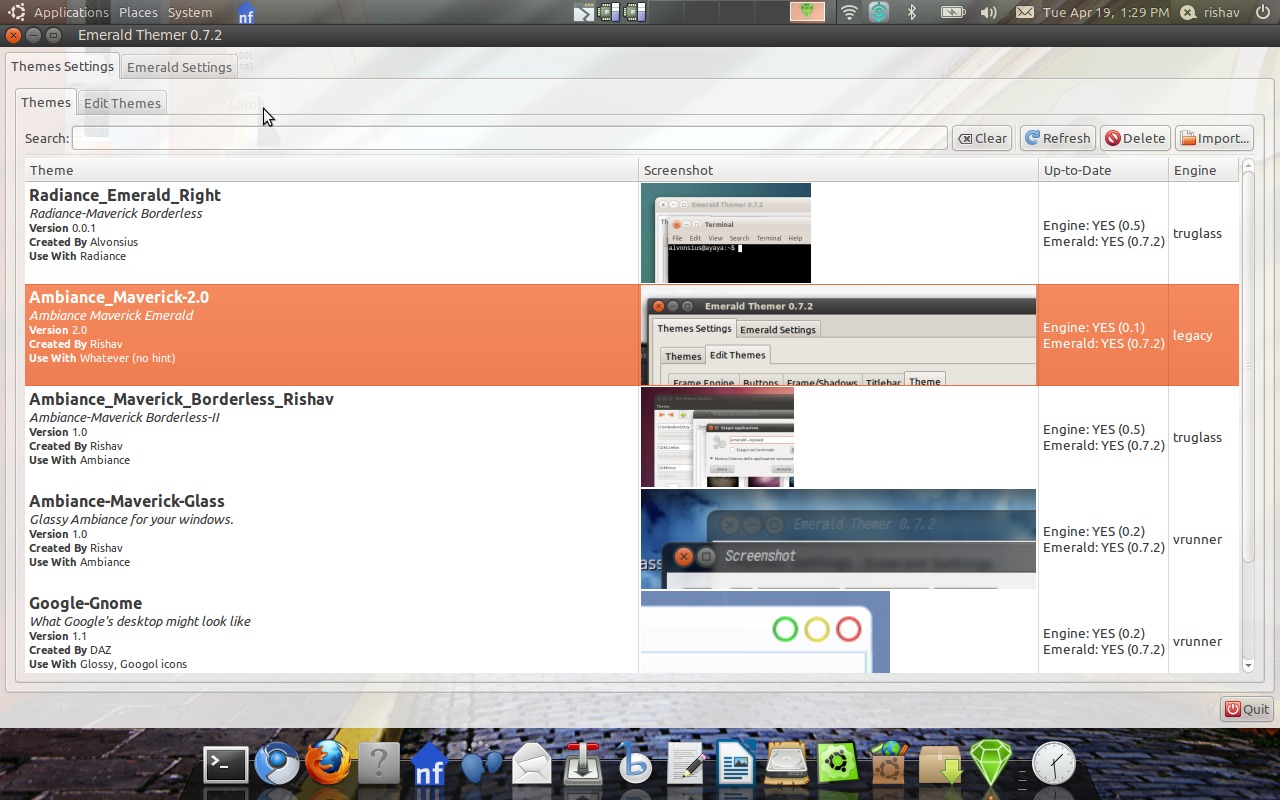Launch Chromium from the dock

[x=276, y=765]
